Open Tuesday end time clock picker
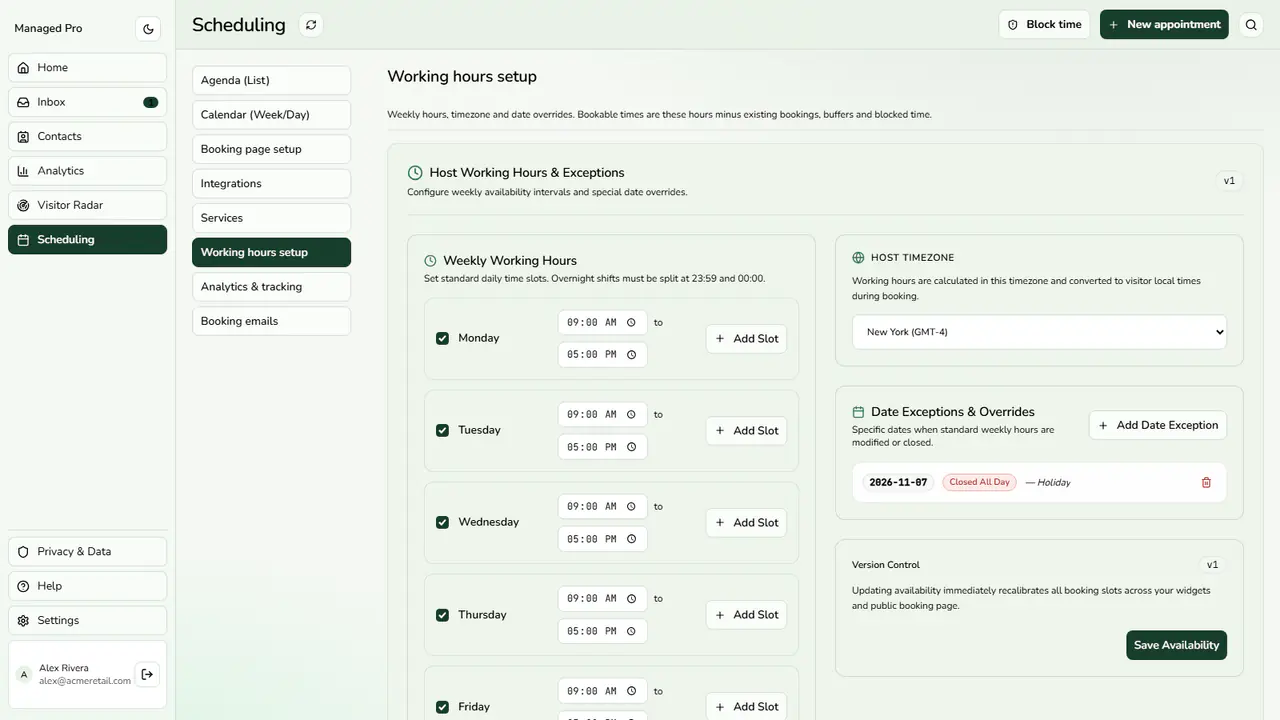Viewport: 1280px width, 720px height. 631,447
